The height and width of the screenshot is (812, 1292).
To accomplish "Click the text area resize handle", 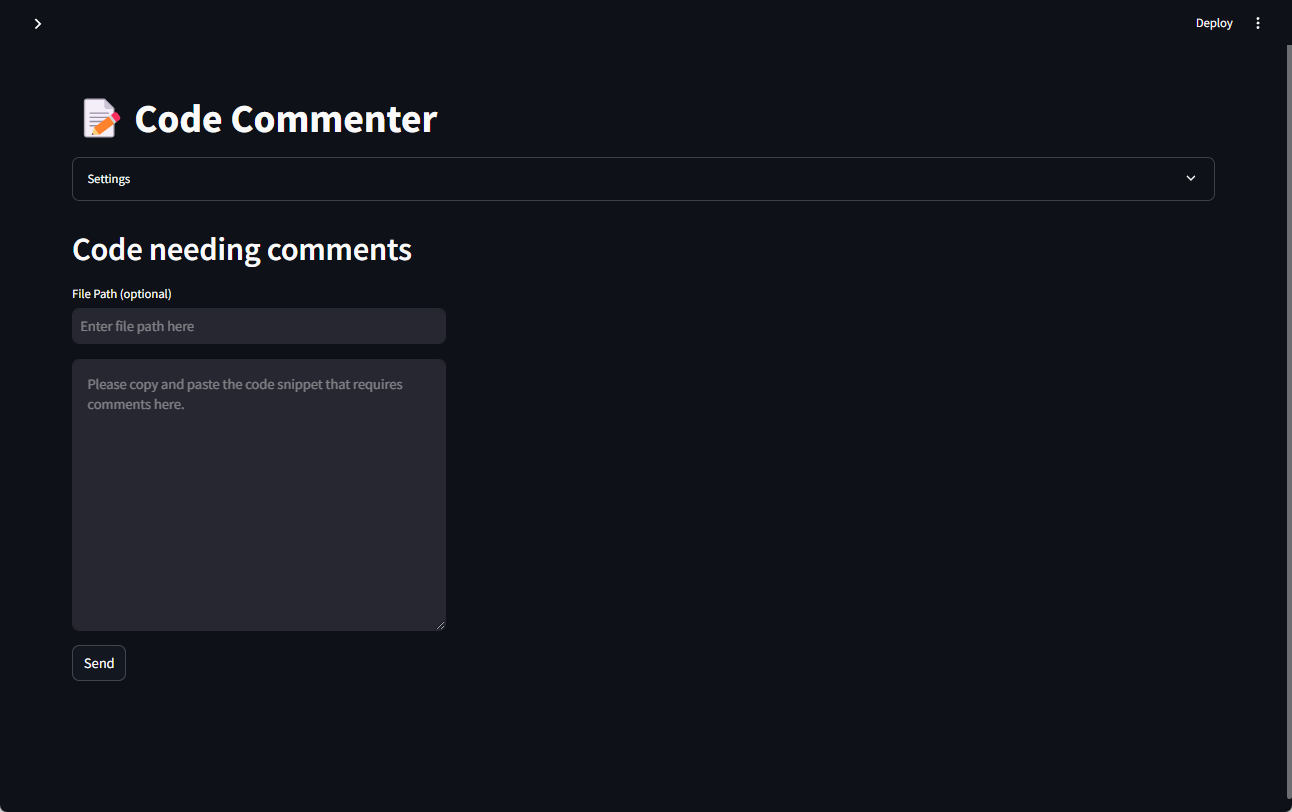I will tap(440, 625).
